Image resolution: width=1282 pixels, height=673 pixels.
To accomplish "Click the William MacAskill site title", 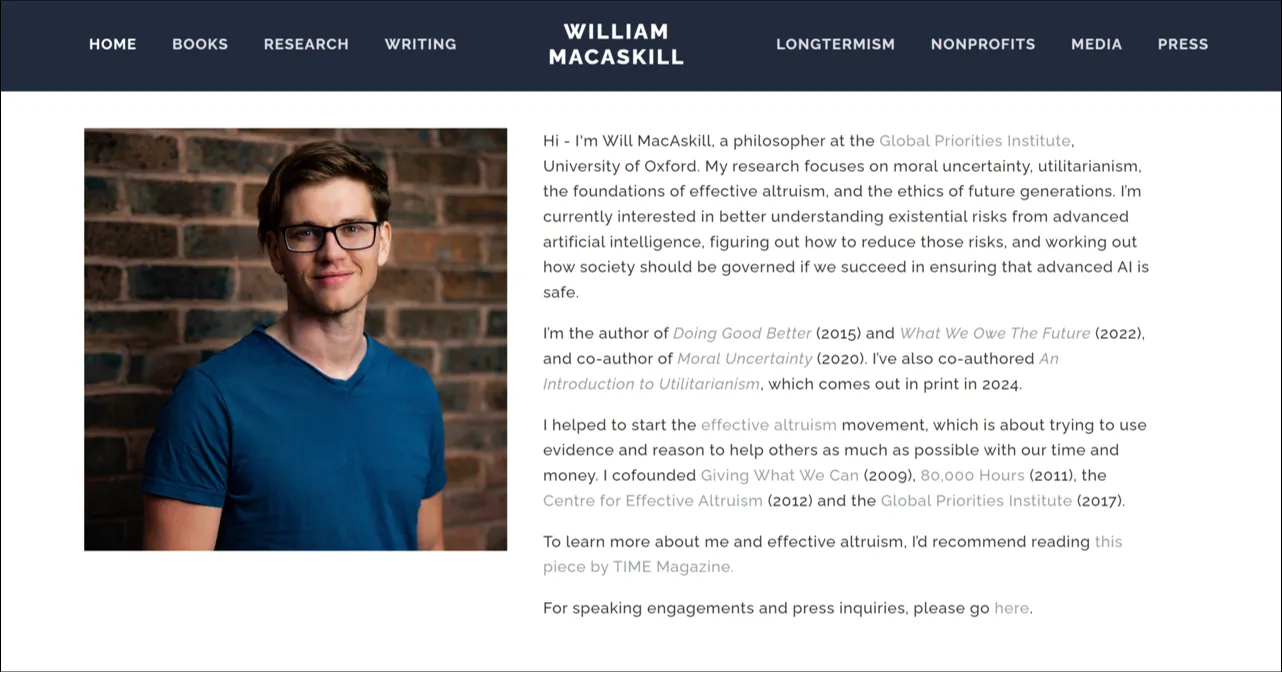I will (616, 45).
